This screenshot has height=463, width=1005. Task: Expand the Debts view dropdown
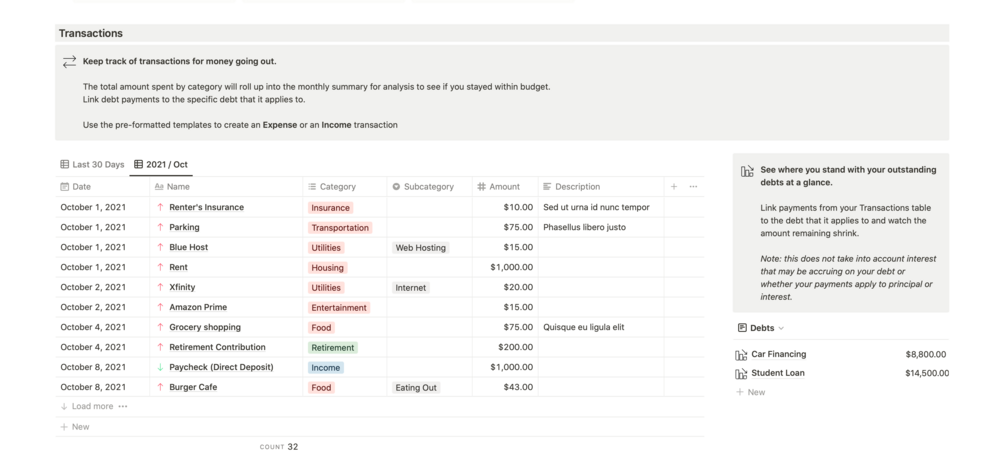pos(781,328)
